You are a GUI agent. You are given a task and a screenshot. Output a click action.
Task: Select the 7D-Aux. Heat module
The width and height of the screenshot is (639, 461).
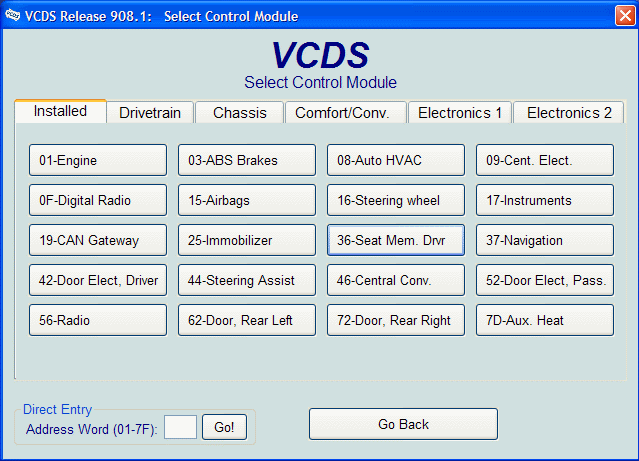(x=545, y=320)
